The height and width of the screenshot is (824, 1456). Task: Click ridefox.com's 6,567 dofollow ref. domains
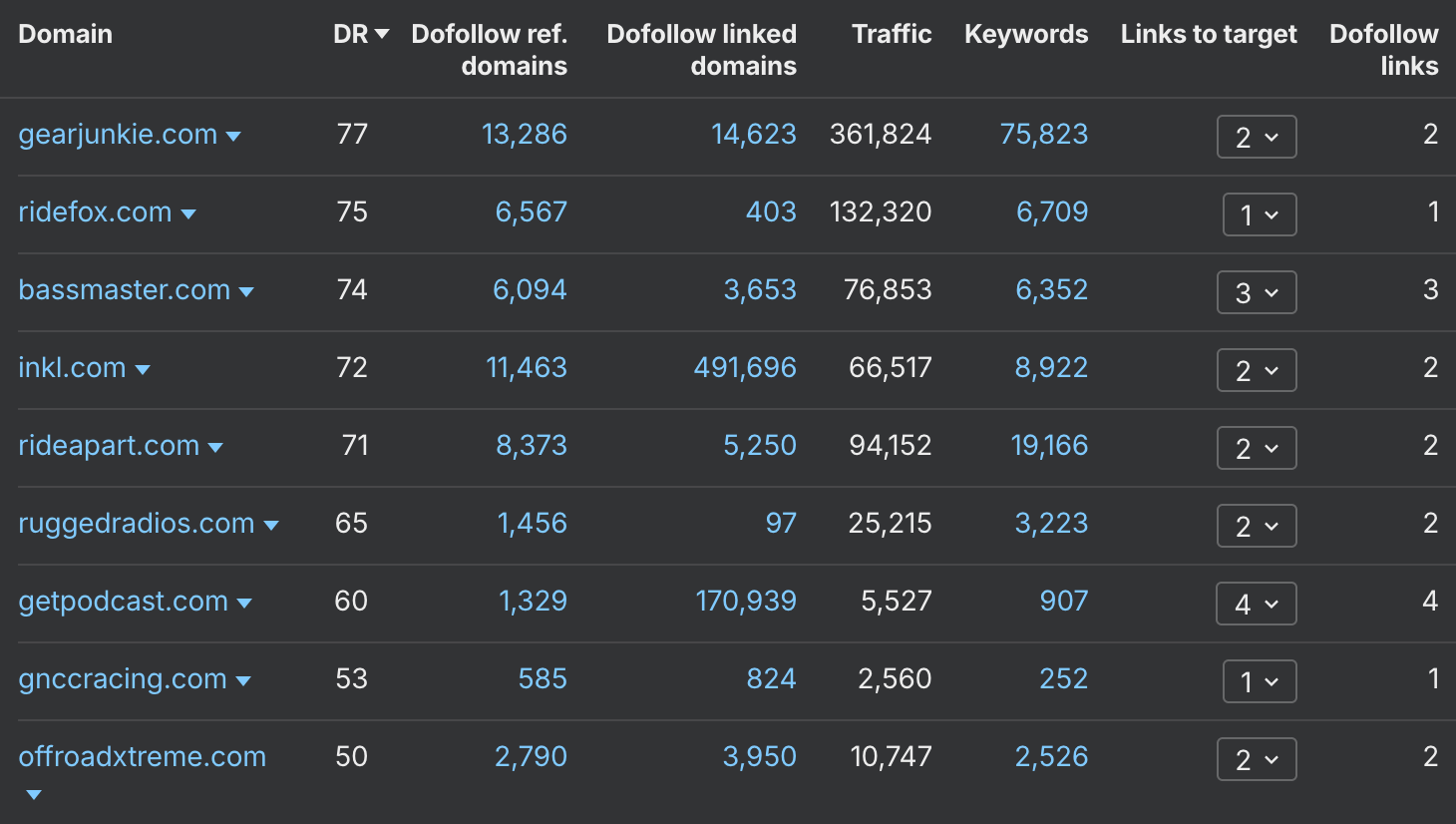coord(532,212)
